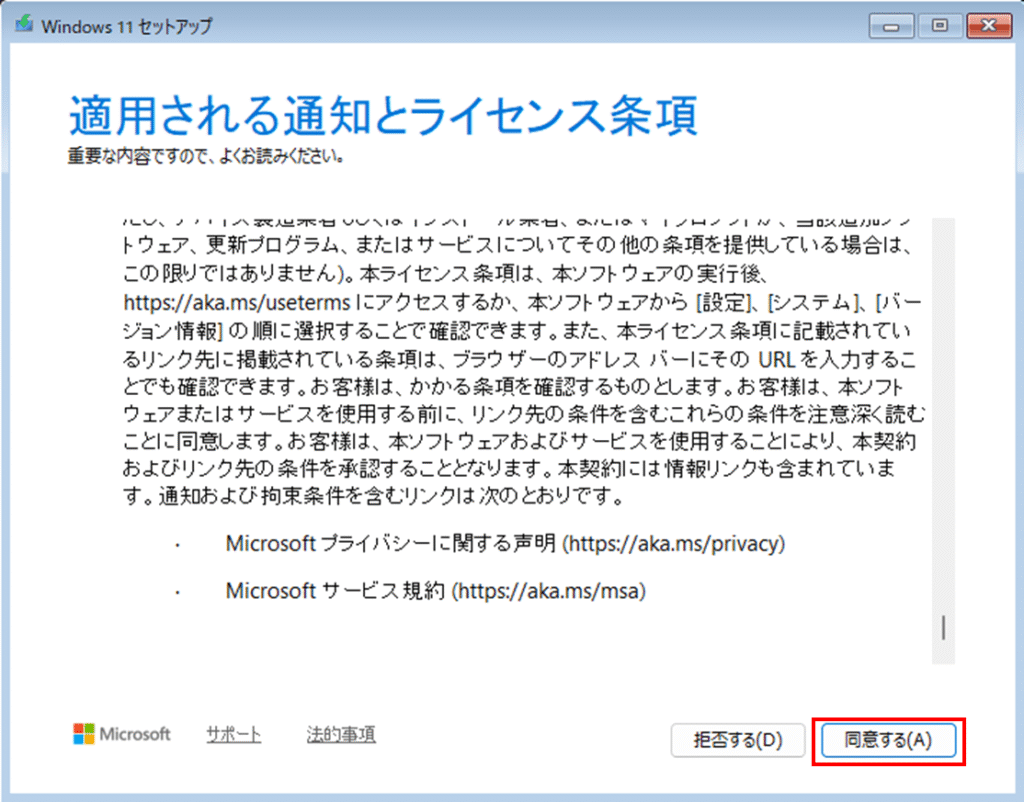This screenshot has width=1024, height=802.
Task: Click the Windows 11 セットアップ title bar text
Action: click(x=127, y=27)
